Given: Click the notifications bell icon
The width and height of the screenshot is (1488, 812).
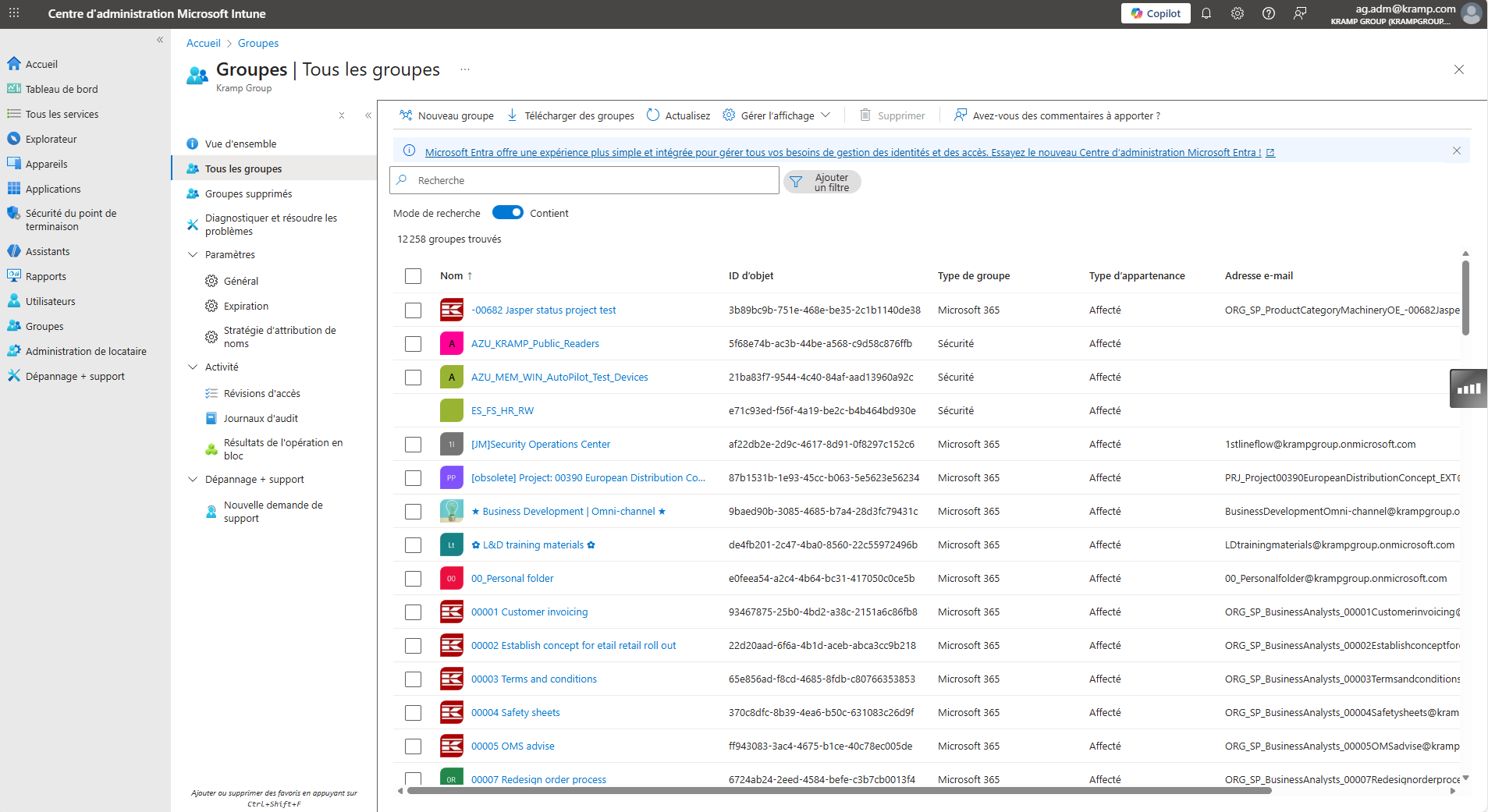Looking at the screenshot, I should click(1206, 13).
